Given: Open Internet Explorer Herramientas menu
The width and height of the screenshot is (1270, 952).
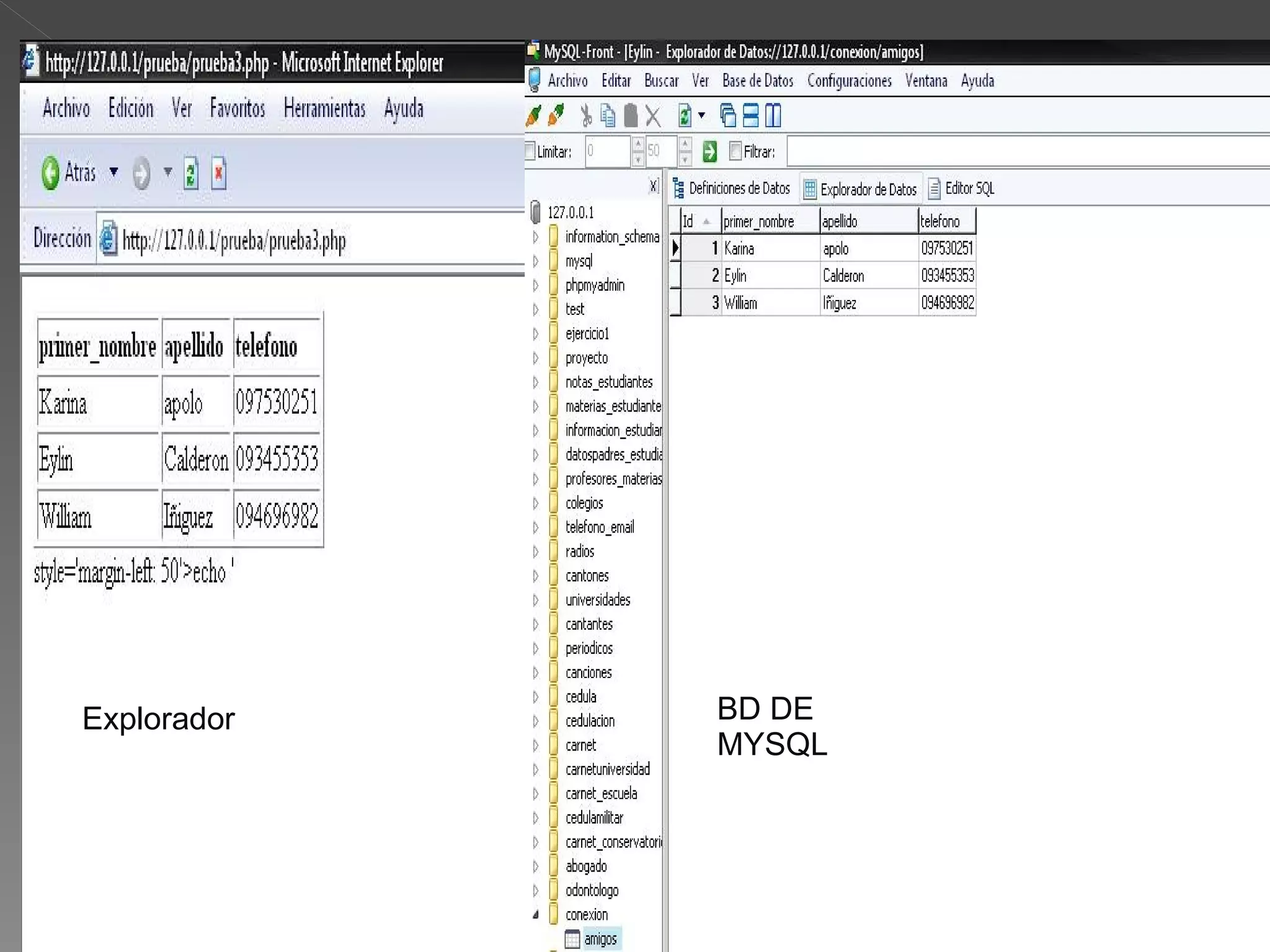Looking at the screenshot, I should click(x=324, y=108).
